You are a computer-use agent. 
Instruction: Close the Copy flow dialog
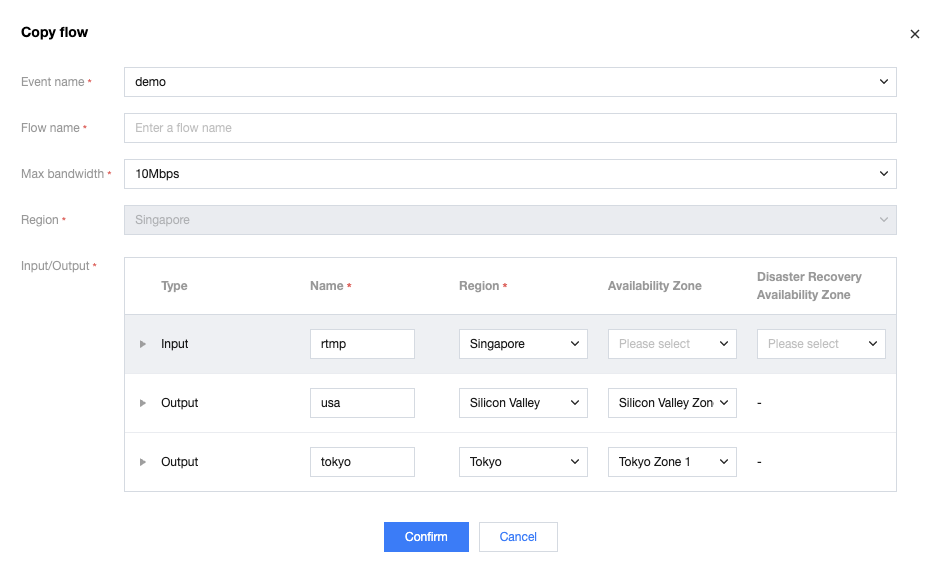pyautogui.click(x=914, y=34)
